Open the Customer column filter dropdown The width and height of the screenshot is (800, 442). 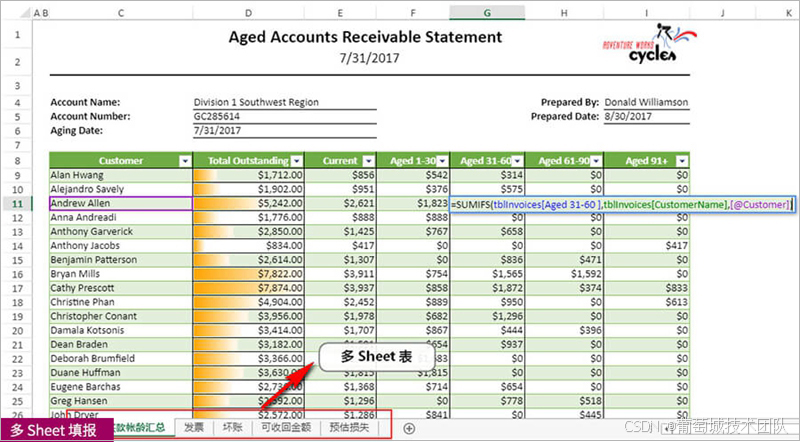tap(185, 161)
